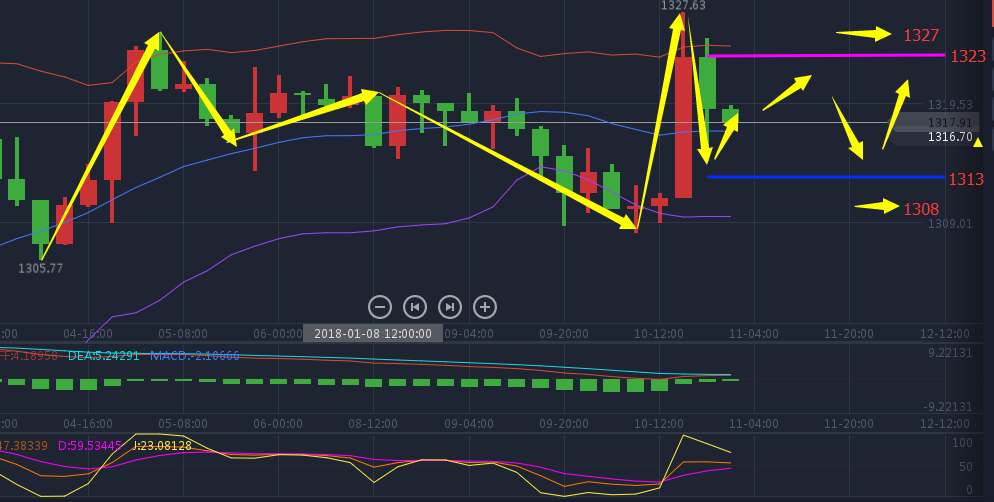Click the zoom out minus icon
The image size is (994, 502).
(x=380, y=307)
